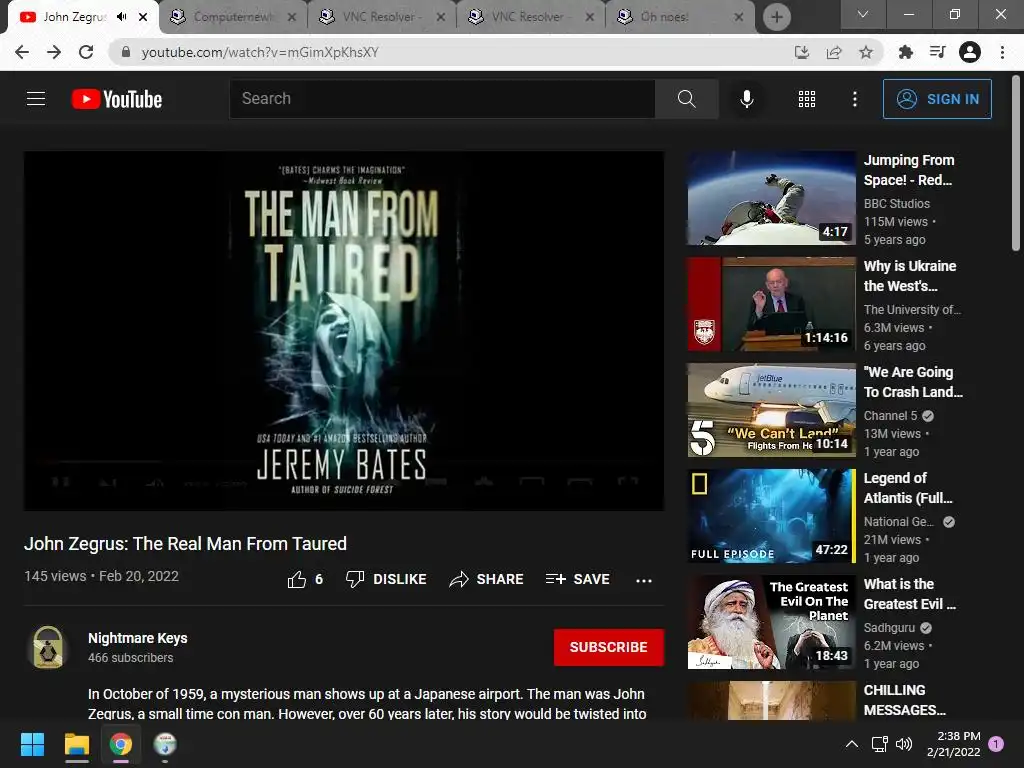
Task: Open the Windows Start menu
Action: tap(32, 744)
